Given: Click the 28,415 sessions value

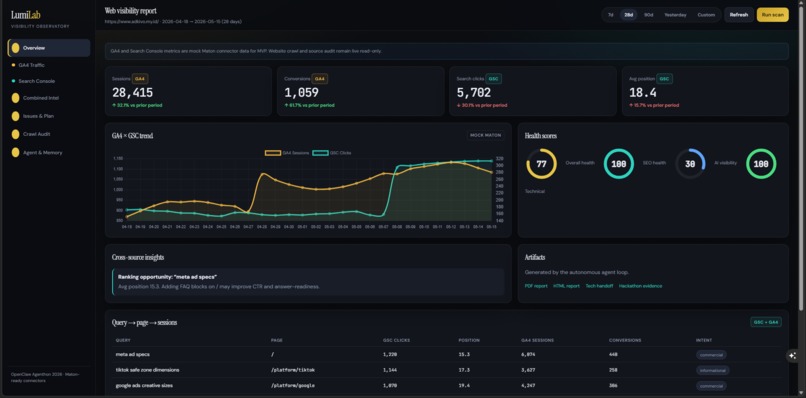Looking at the screenshot, I should point(132,93).
